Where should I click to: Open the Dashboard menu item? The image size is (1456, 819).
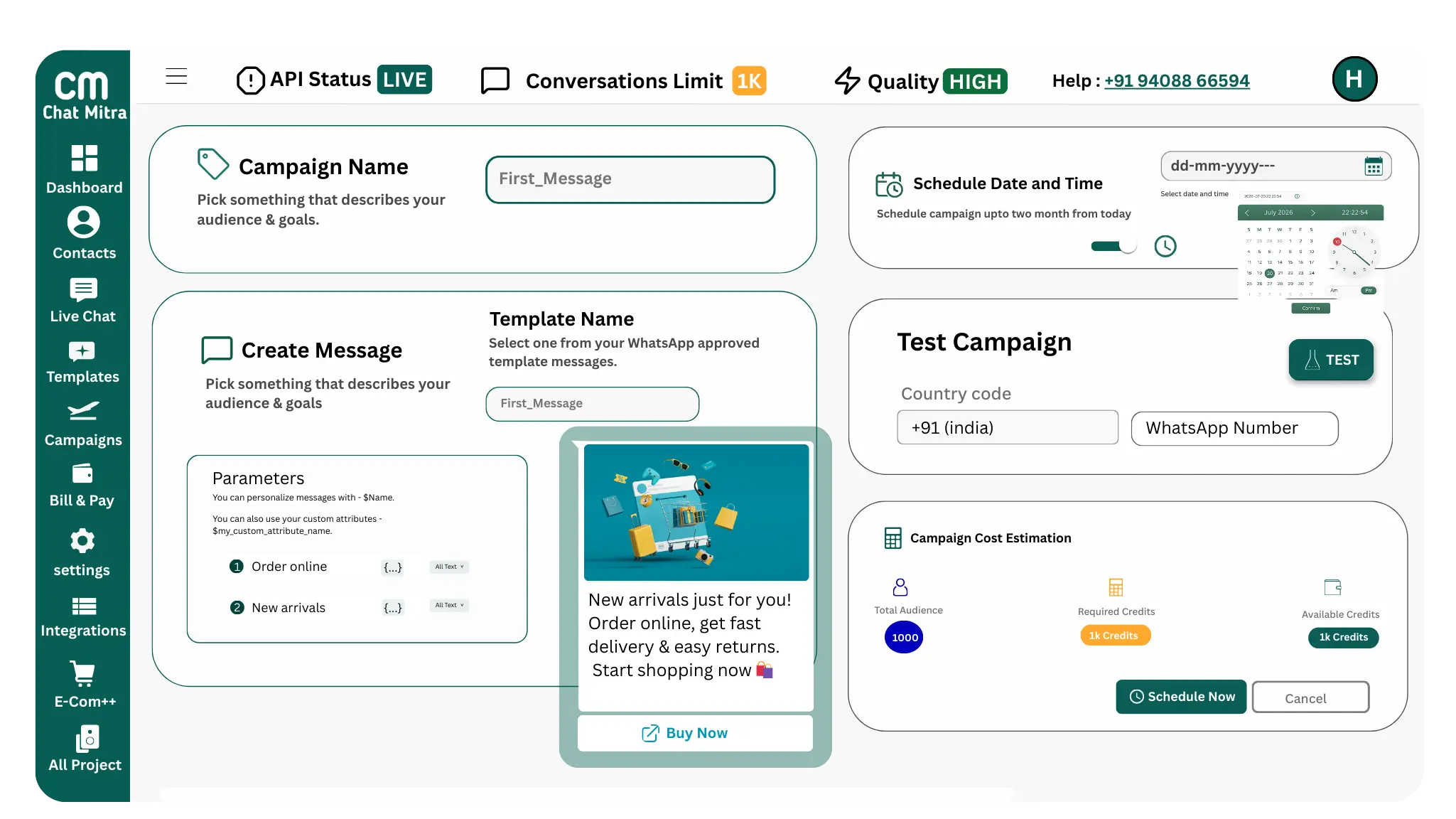(84, 169)
